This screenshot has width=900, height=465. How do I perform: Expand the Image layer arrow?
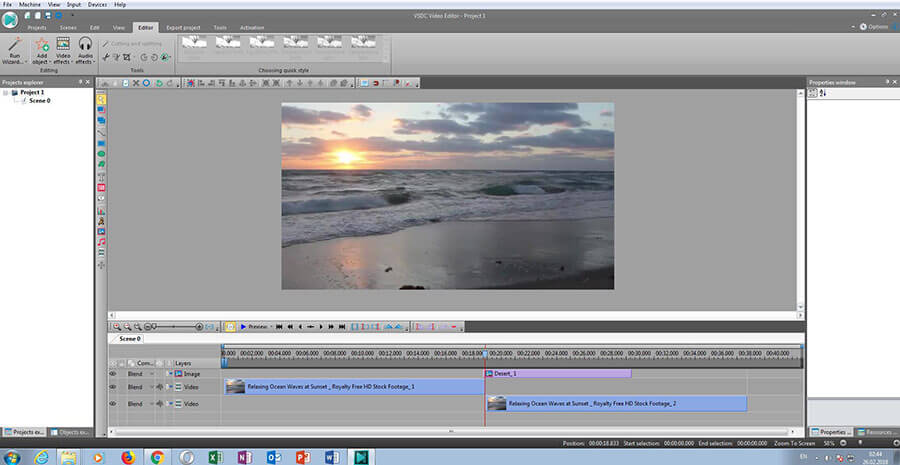pos(170,374)
